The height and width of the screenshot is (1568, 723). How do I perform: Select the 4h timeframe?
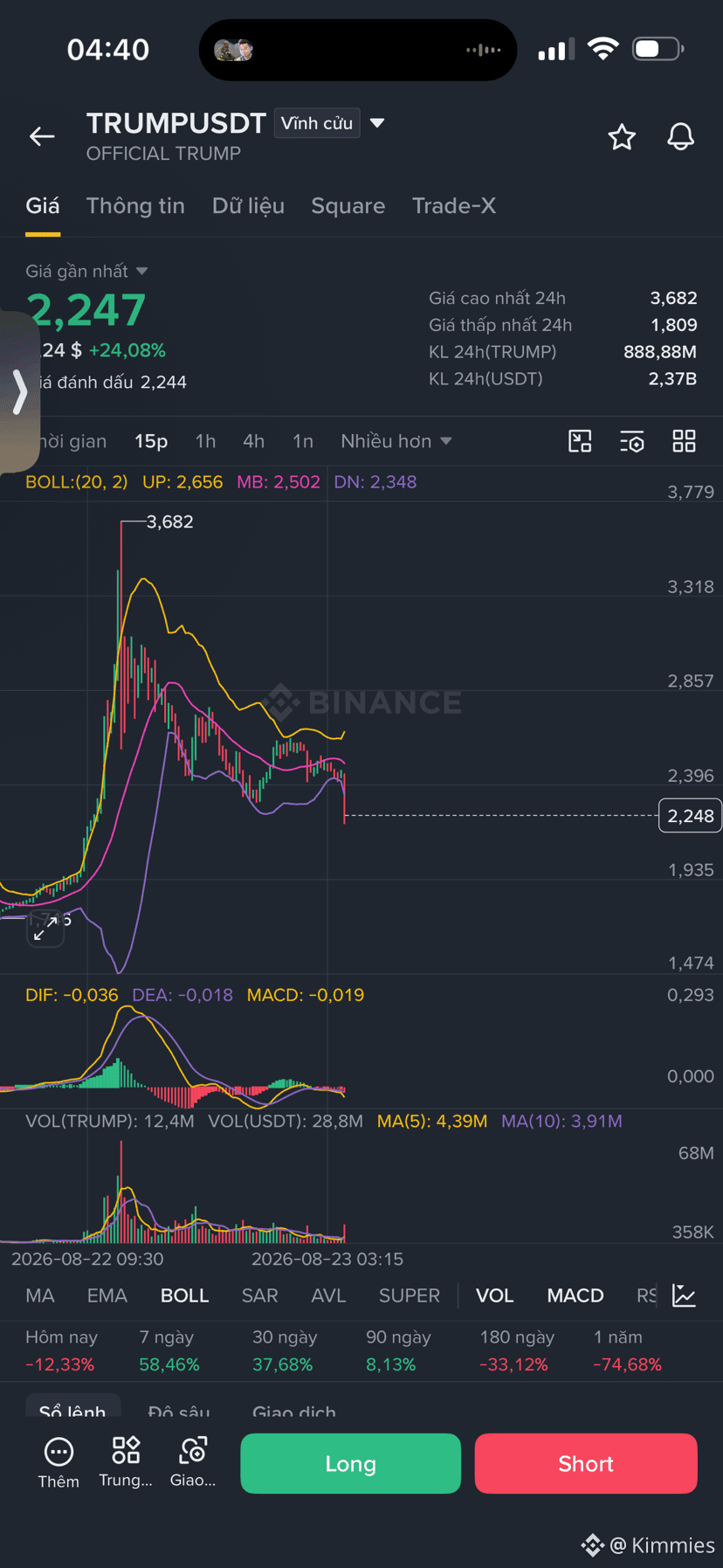[253, 441]
